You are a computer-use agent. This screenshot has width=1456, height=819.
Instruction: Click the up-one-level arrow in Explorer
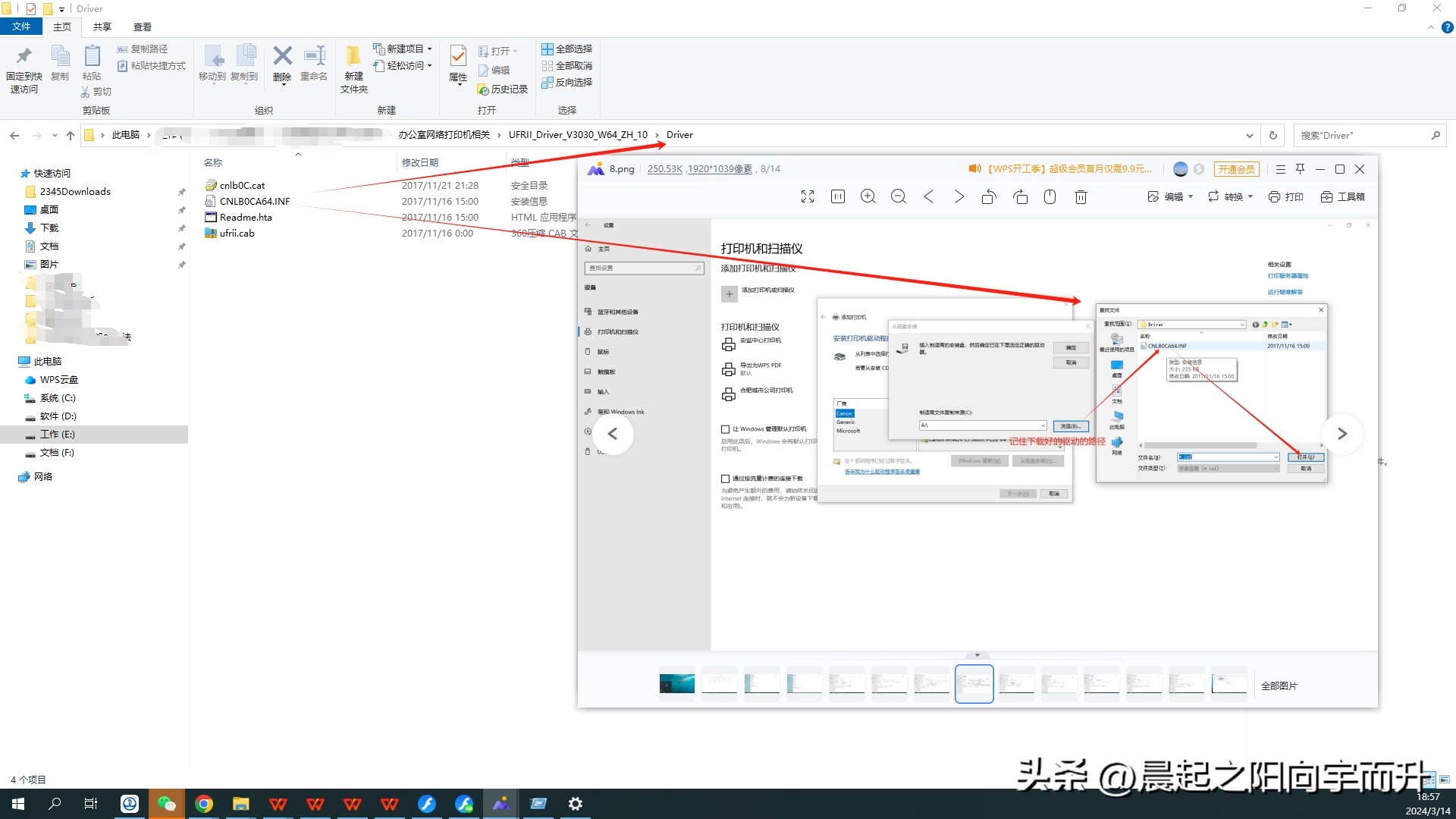point(71,136)
